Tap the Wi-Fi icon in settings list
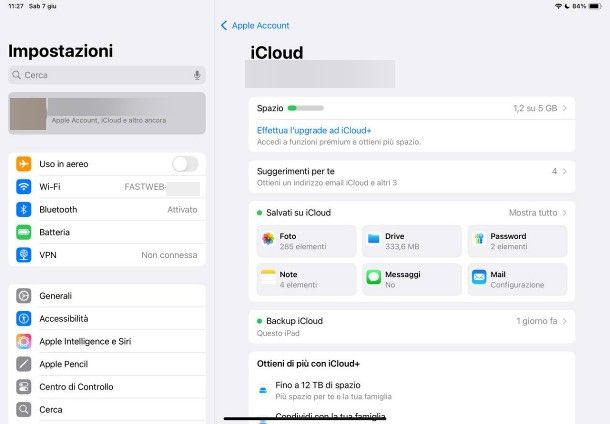This screenshot has height=424, width=610. 24,187
